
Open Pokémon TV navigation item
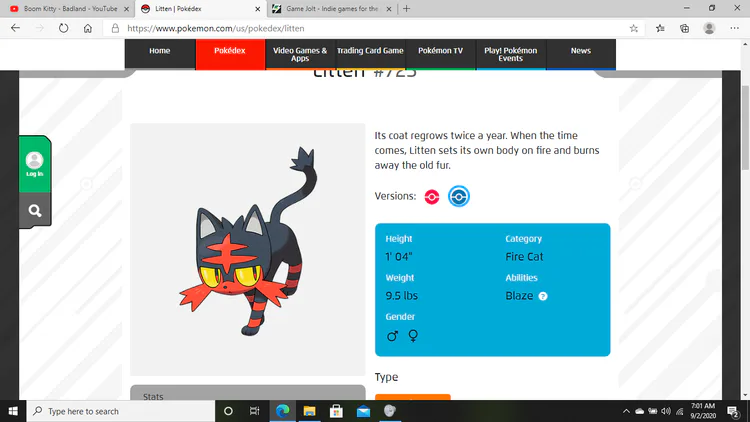pyautogui.click(x=441, y=54)
